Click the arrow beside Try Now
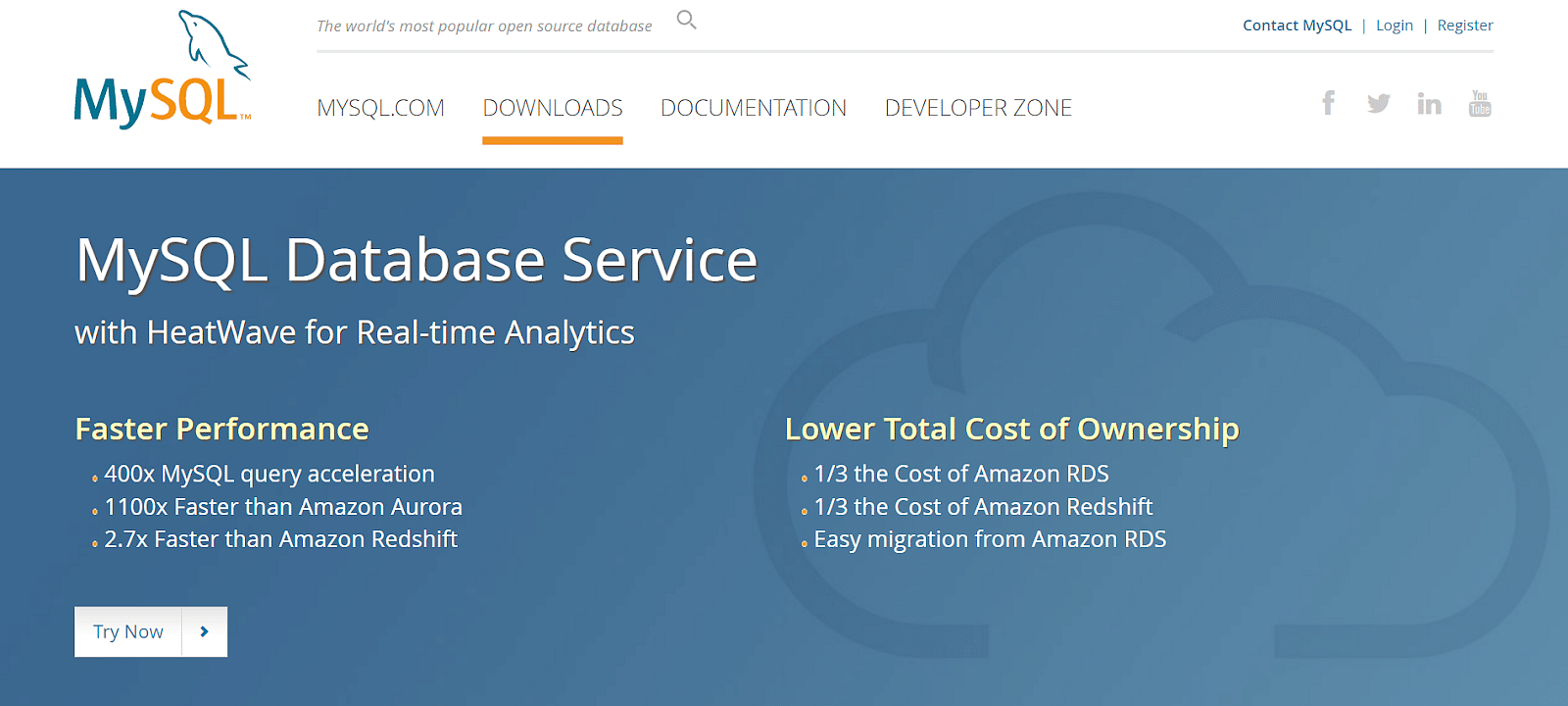Viewport: 1568px width, 706px height. (204, 631)
